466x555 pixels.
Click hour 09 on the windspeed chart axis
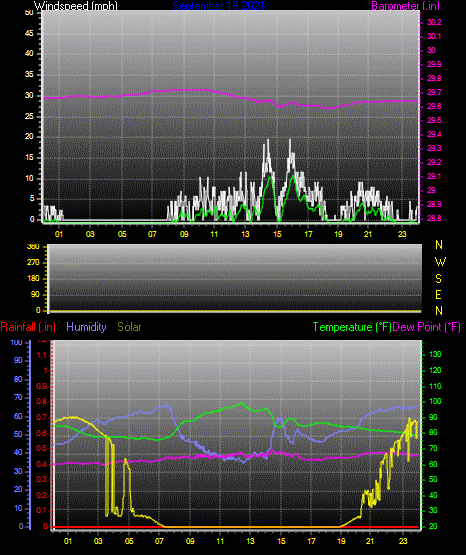point(184,234)
